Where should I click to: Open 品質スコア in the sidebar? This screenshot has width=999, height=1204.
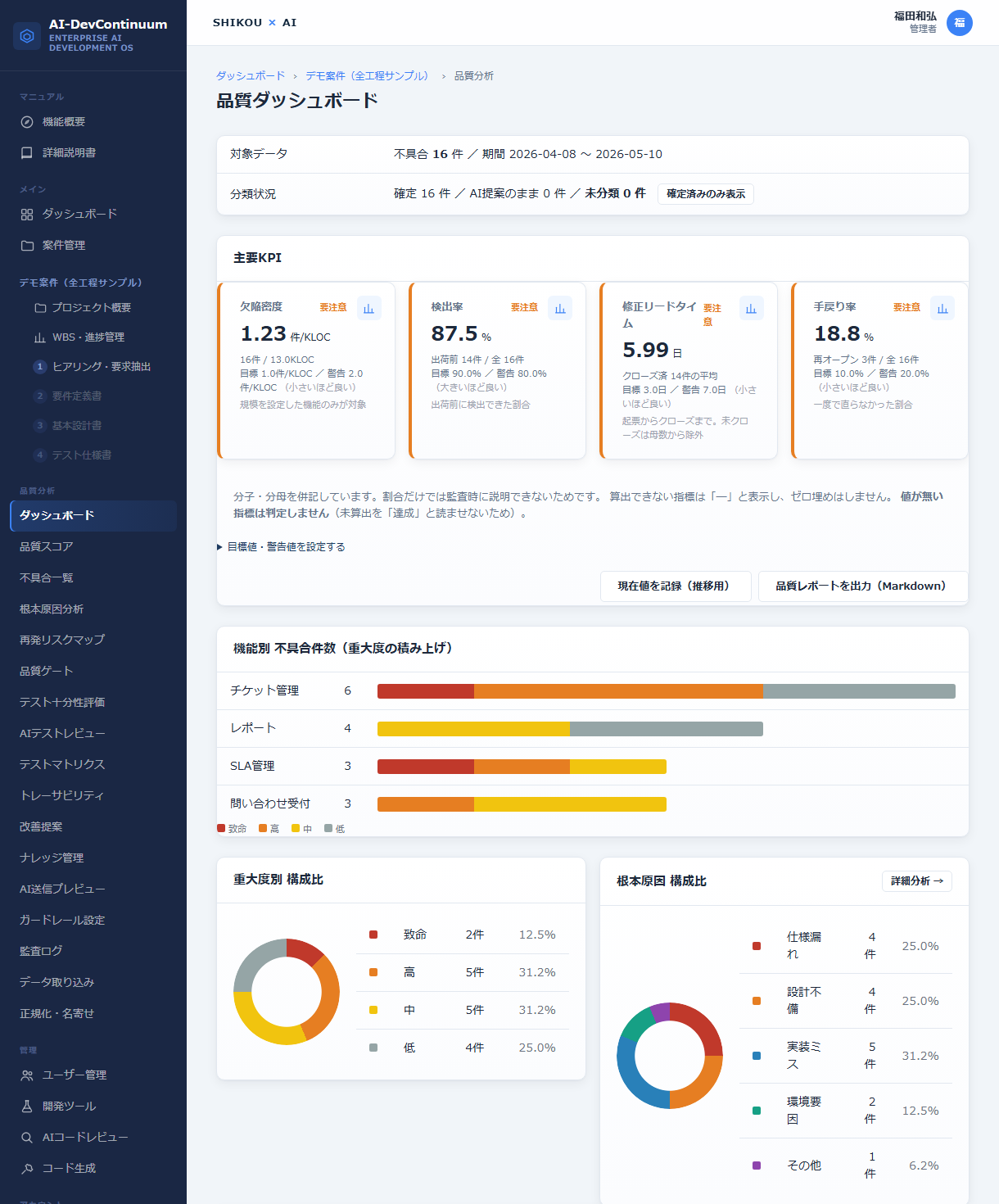tap(93, 547)
